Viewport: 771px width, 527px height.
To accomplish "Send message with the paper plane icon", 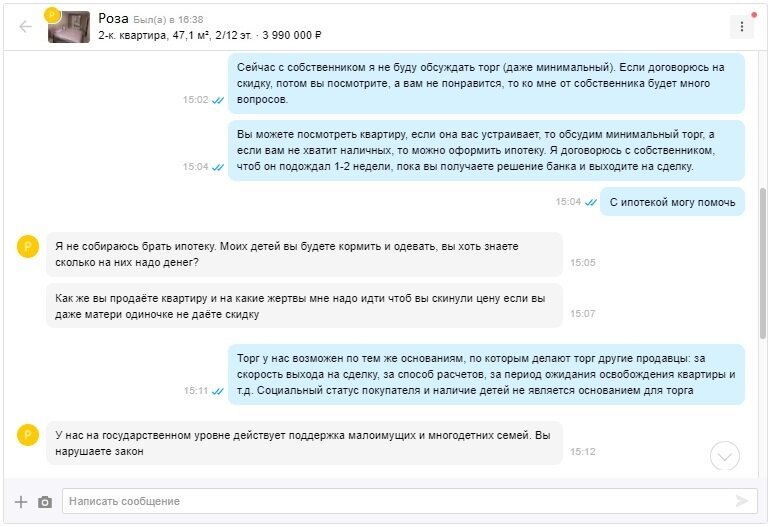I will coord(741,501).
